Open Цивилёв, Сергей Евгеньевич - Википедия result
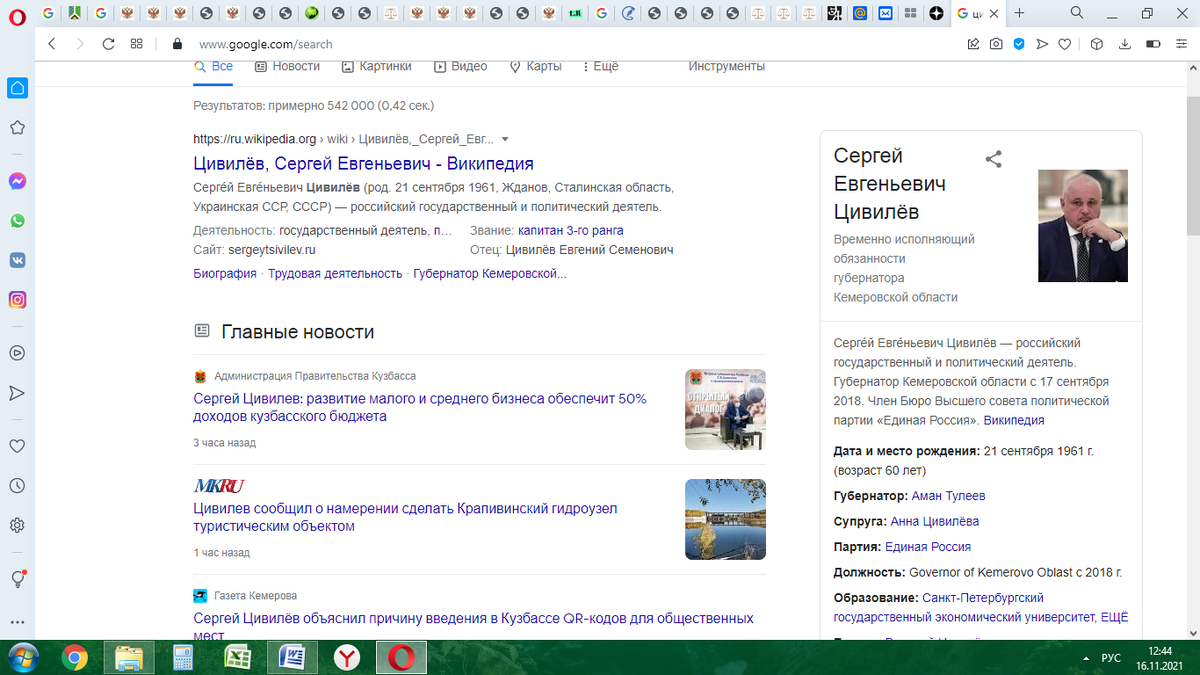 [x=363, y=164]
